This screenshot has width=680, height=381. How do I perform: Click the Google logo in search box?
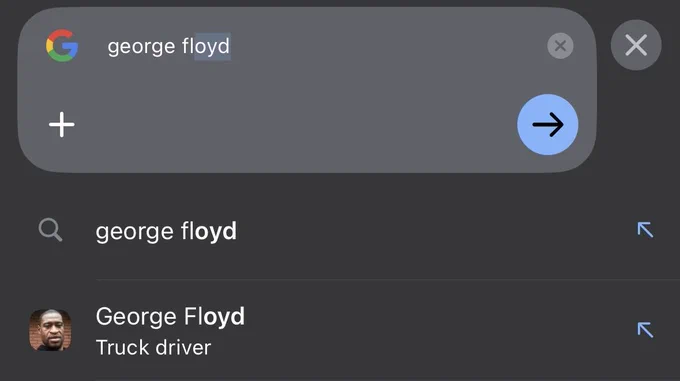62,46
